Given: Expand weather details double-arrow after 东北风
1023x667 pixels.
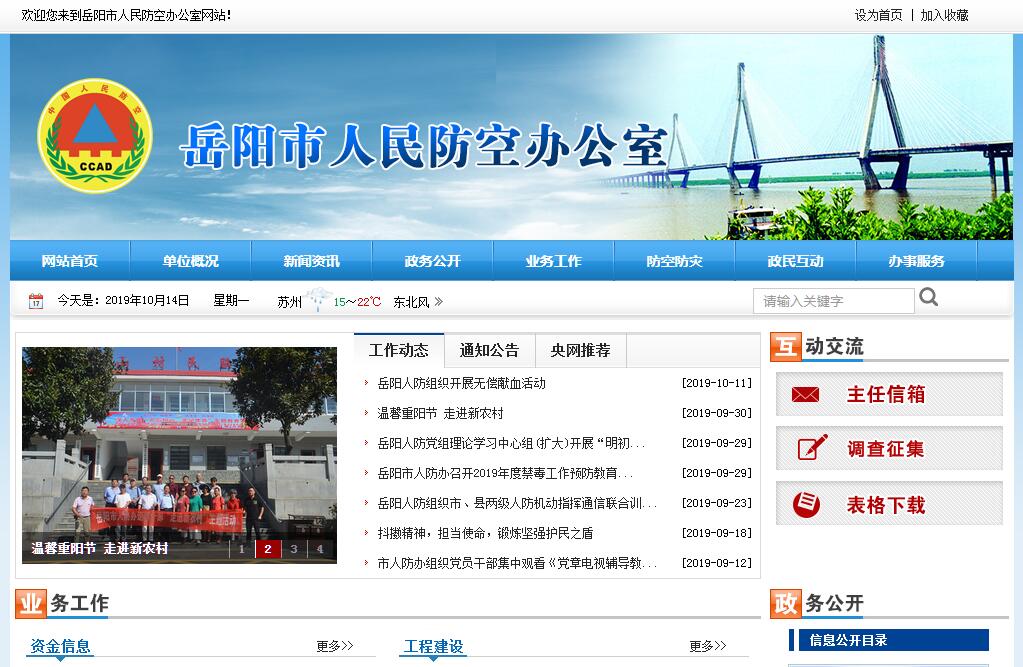Looking at the screenshot, I should pos(438,302).
